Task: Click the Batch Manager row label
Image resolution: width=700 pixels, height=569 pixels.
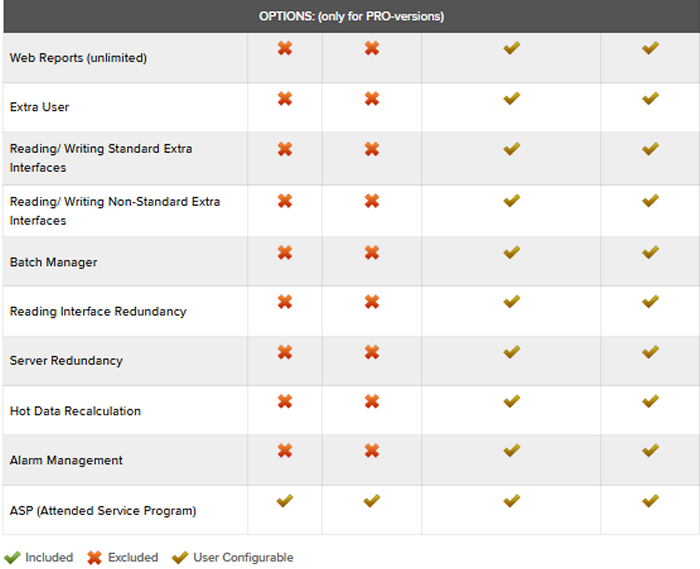Action: coord(53,262)
